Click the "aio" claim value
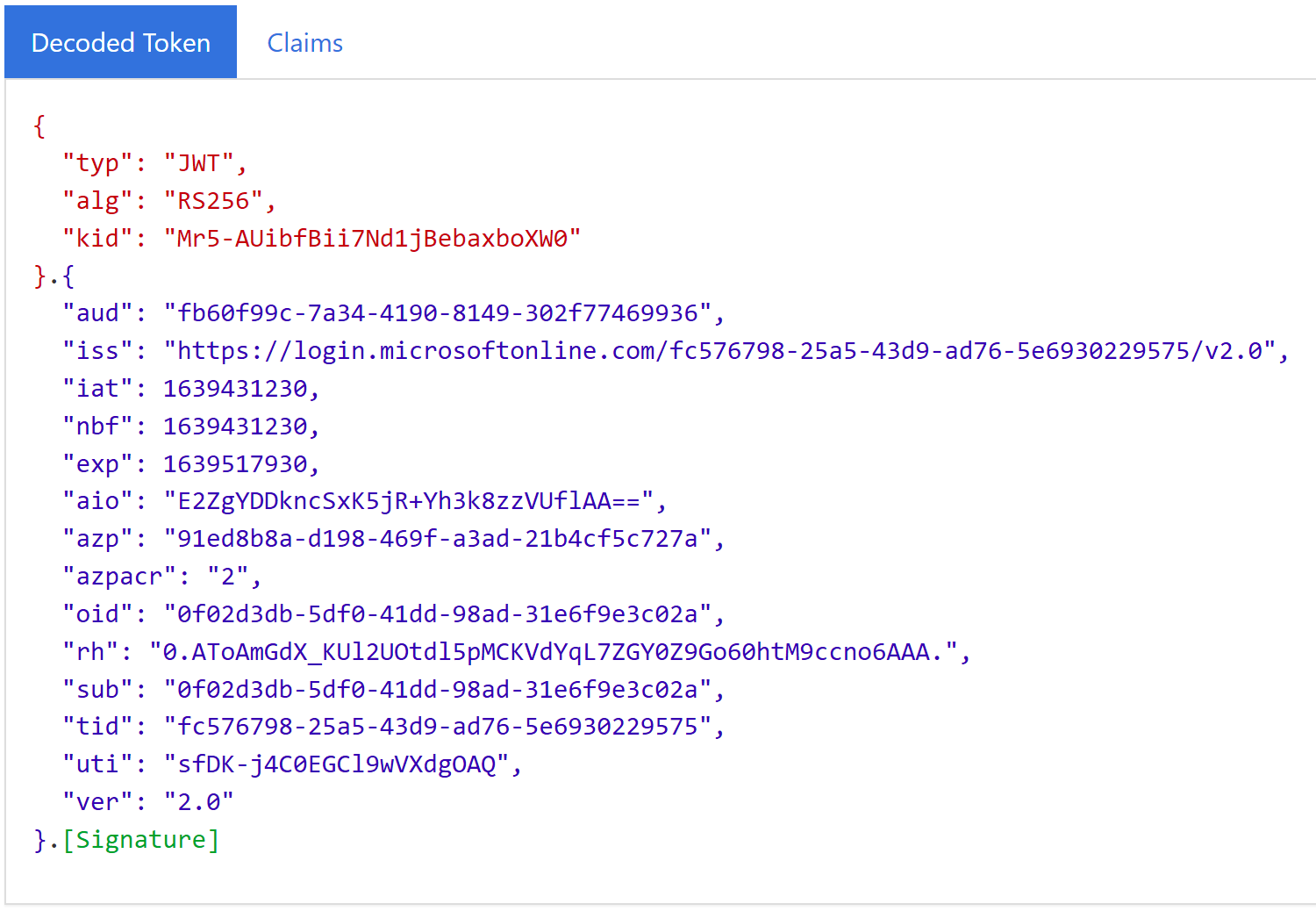Image resolution: width=1316 pixels, height=911 pixels. pyautogui.click(x=408, y=501)
